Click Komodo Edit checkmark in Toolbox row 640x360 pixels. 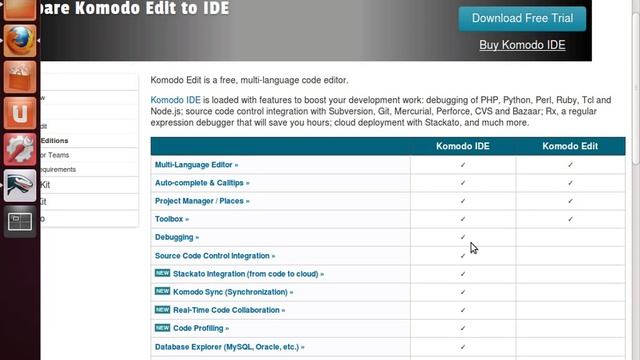[x=570, y=219]
